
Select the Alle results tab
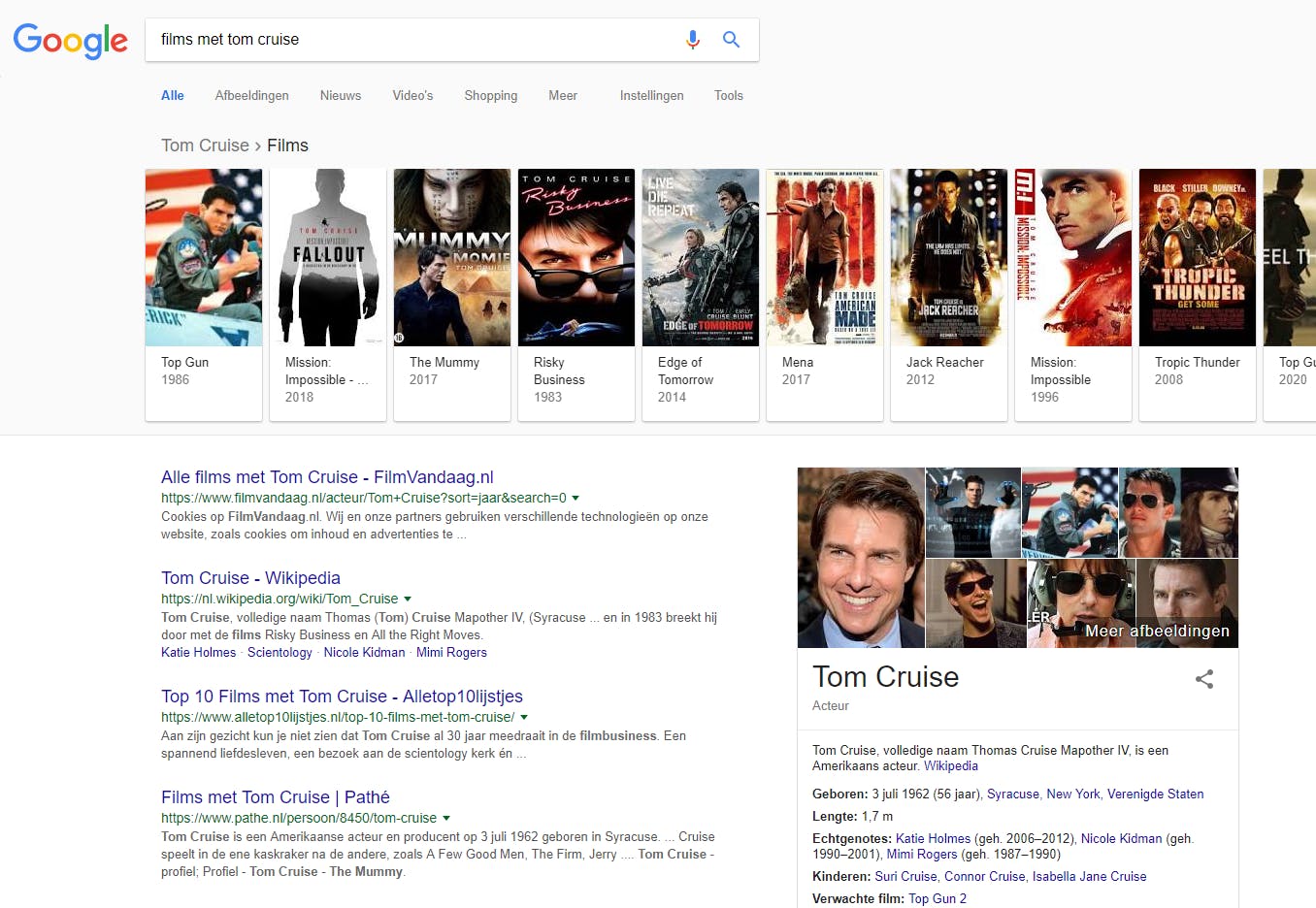pos(173,95)
